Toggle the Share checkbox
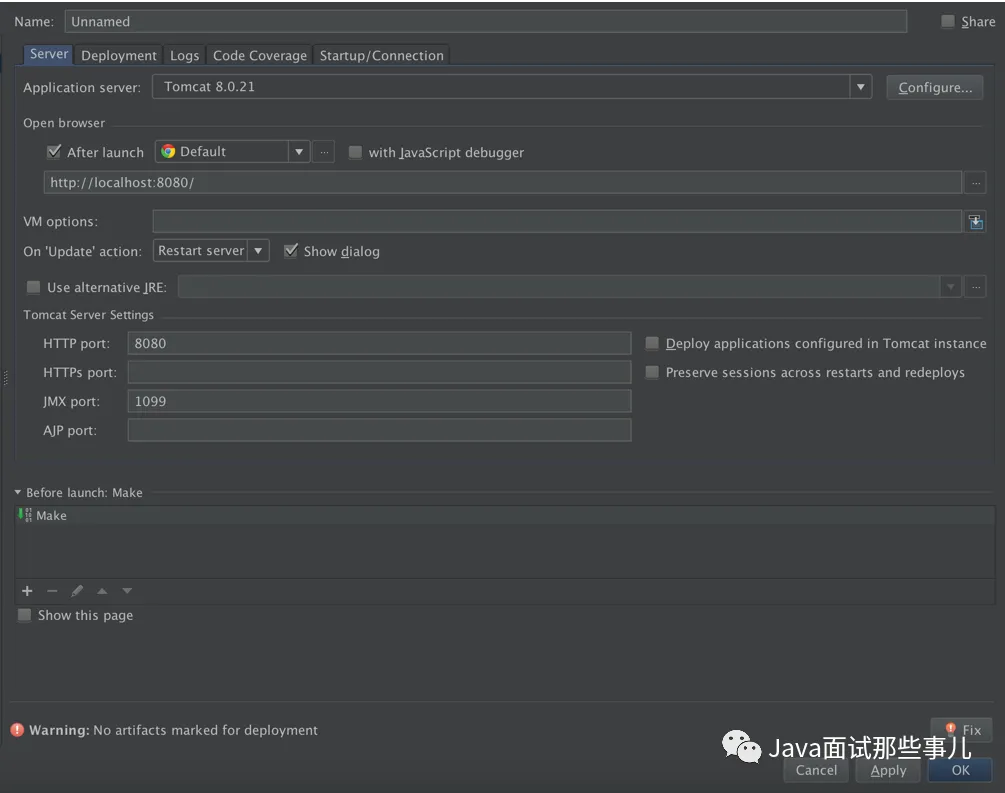Image resolution: width=1005 pixels, height=793 pixels. pyautogui.click(x=947, y=22)
